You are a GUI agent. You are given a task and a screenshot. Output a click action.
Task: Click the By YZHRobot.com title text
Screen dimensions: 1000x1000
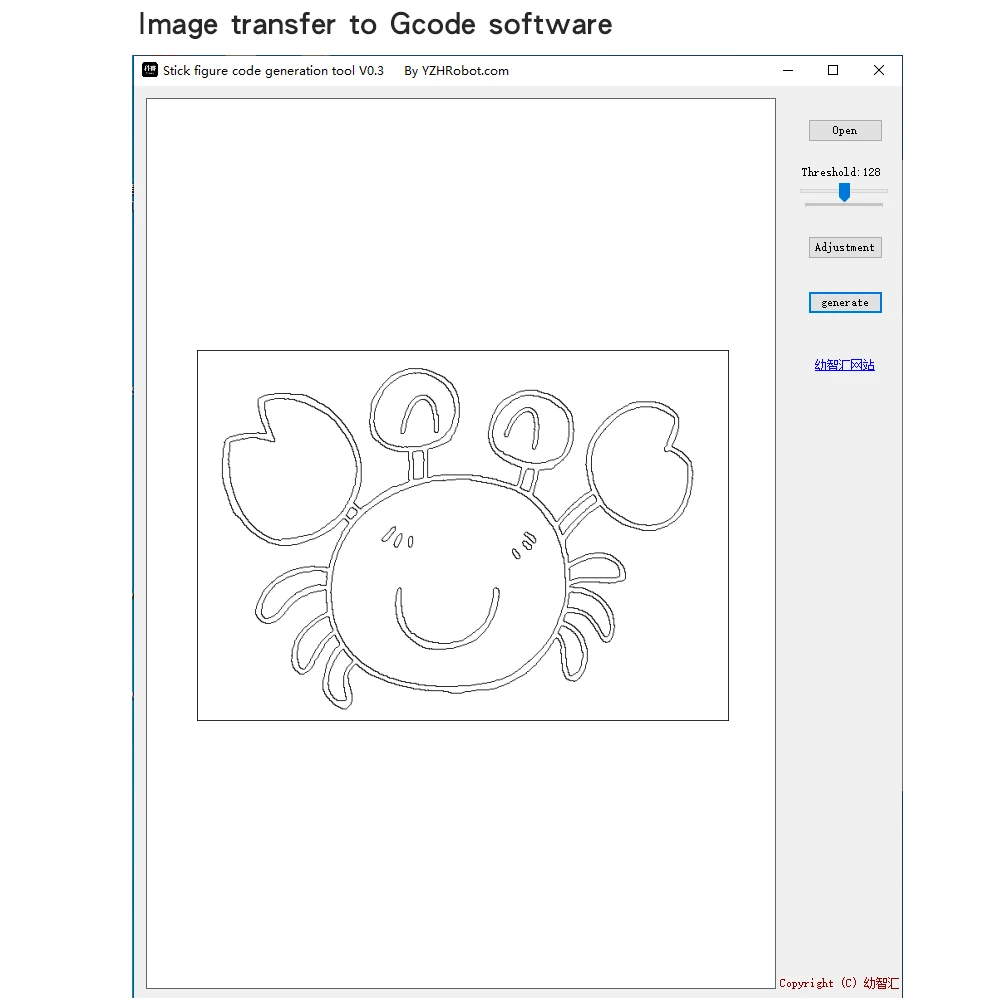coord(456,70)
